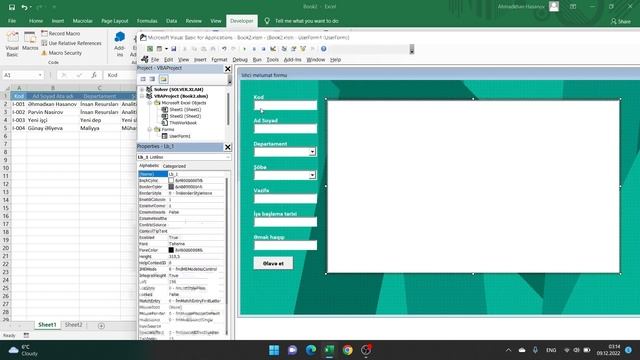640x360 pixels.
Task: Click the Əlavə et button on the form
Action: coord(273,263)
